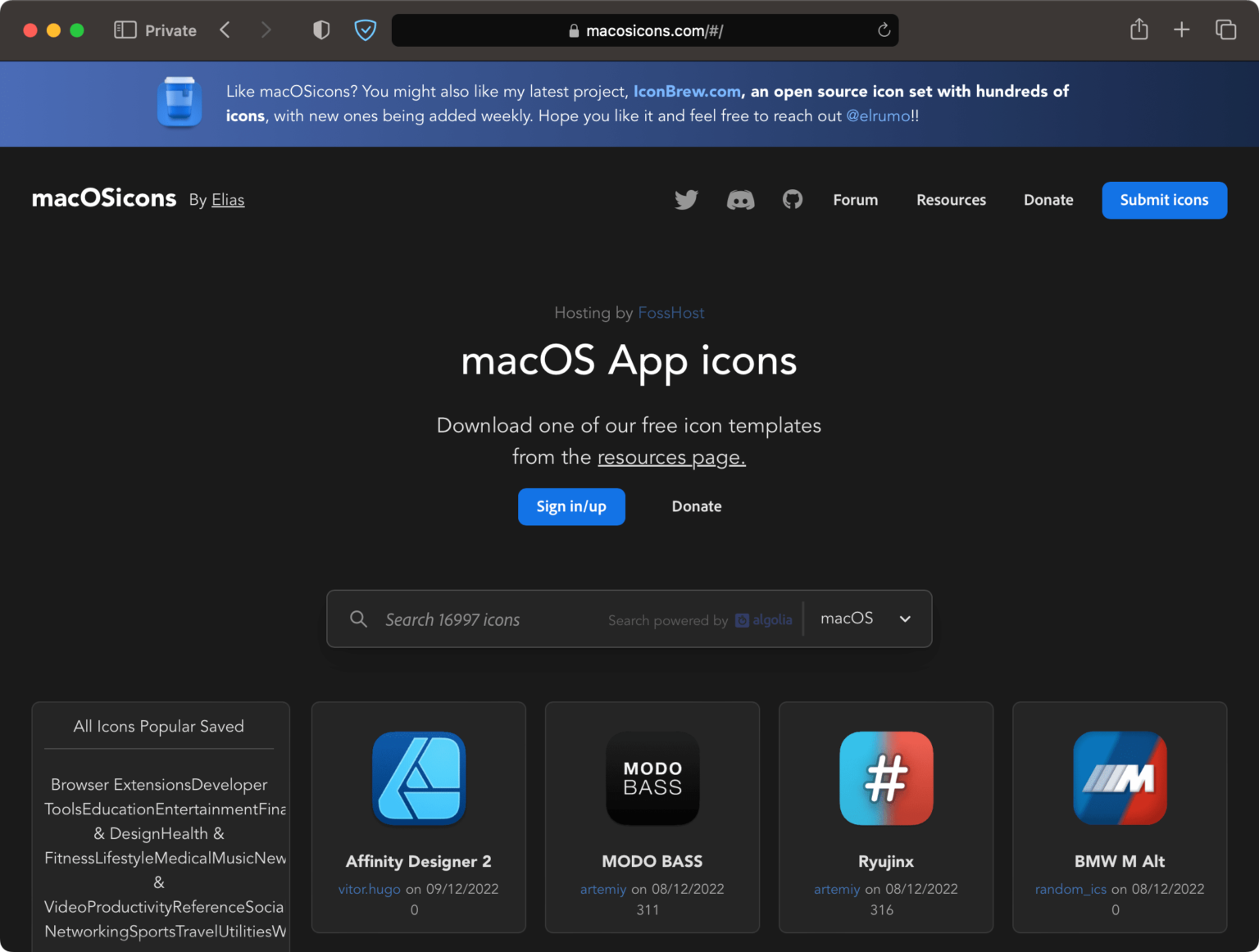Viewport: 1259px width, 952px height.
Task: Click the Sign in/up button
Action: click(571, 506)
